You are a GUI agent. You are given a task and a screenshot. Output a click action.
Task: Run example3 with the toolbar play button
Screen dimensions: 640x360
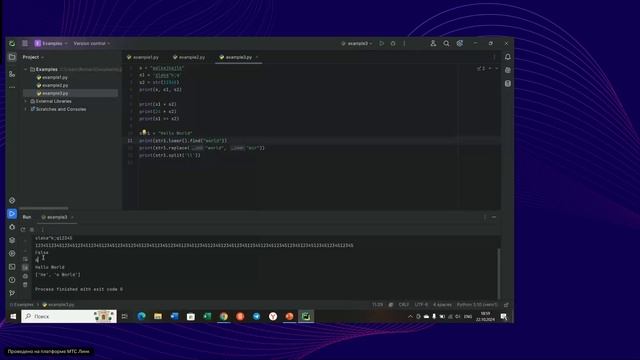(382, 43)
